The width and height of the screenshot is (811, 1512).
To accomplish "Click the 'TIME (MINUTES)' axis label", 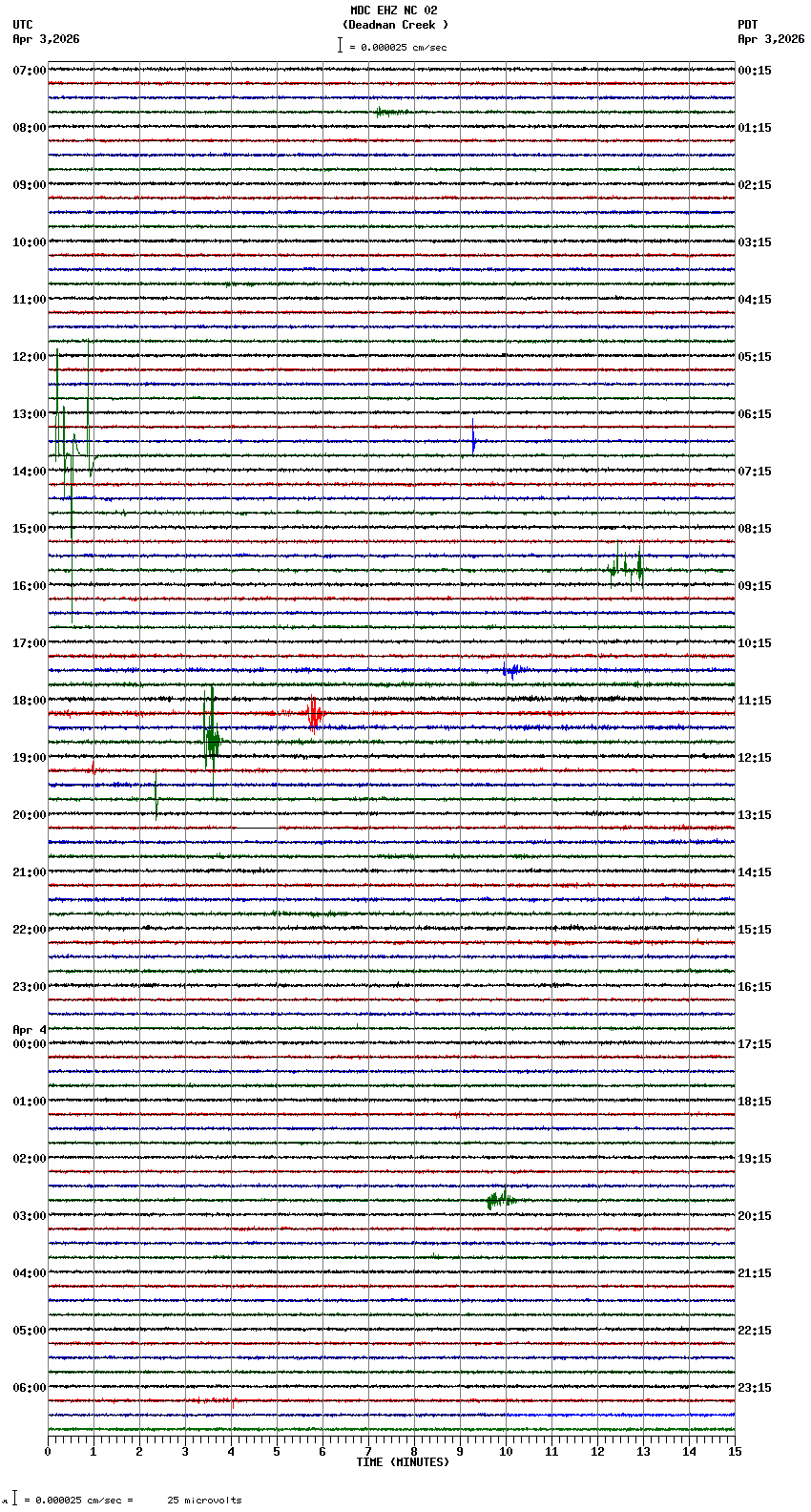I will point(403,1462).
